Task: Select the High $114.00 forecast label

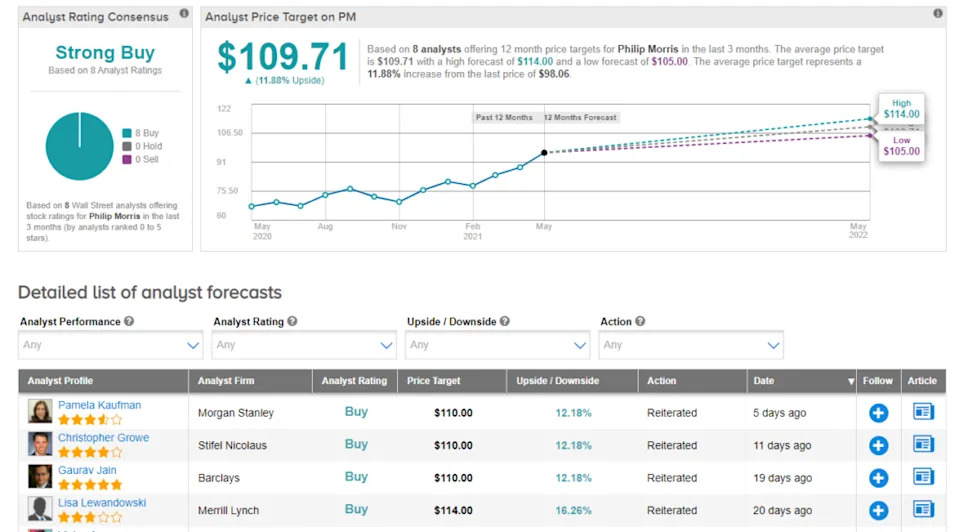Action: [x=900, y=109]
